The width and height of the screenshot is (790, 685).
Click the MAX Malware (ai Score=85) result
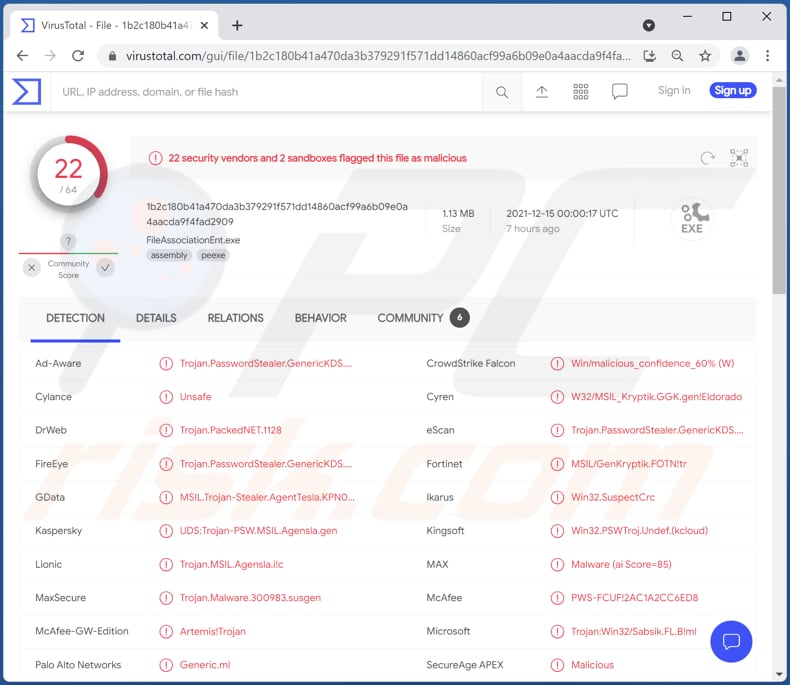[621, 564]
